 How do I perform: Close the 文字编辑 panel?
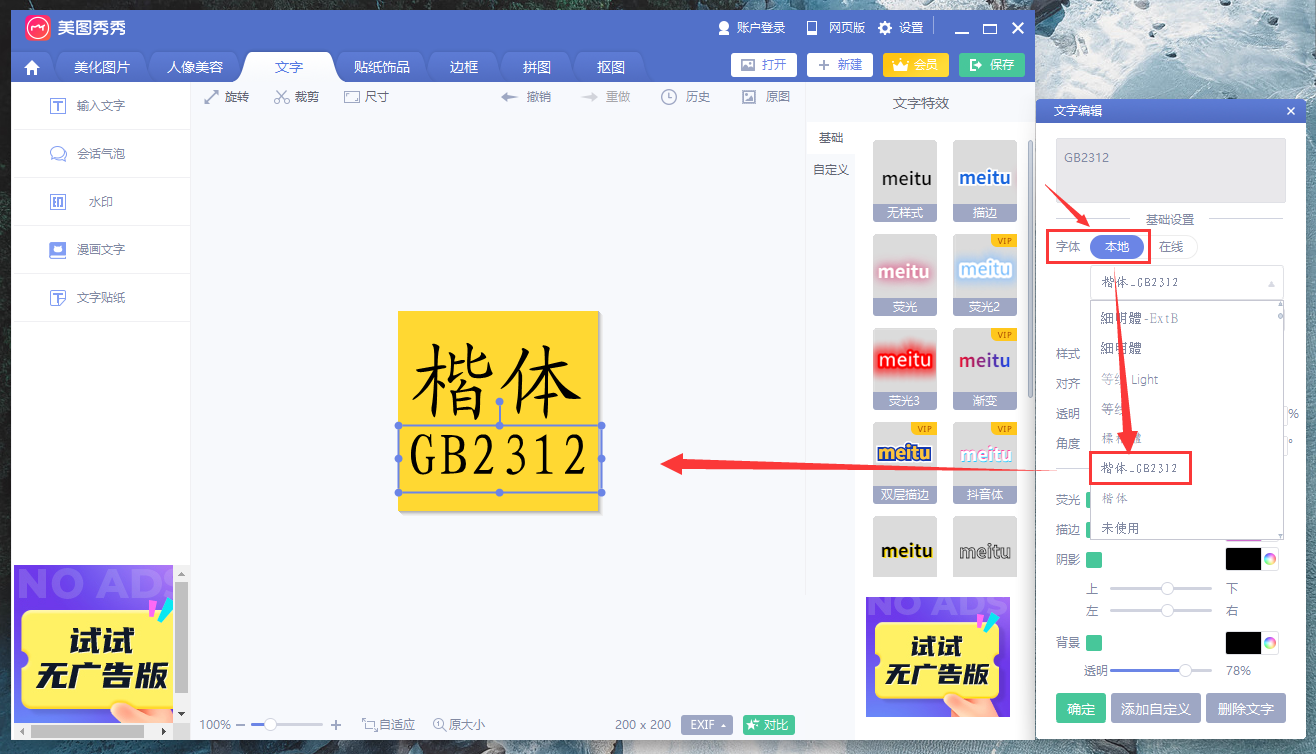[1290, 111]
